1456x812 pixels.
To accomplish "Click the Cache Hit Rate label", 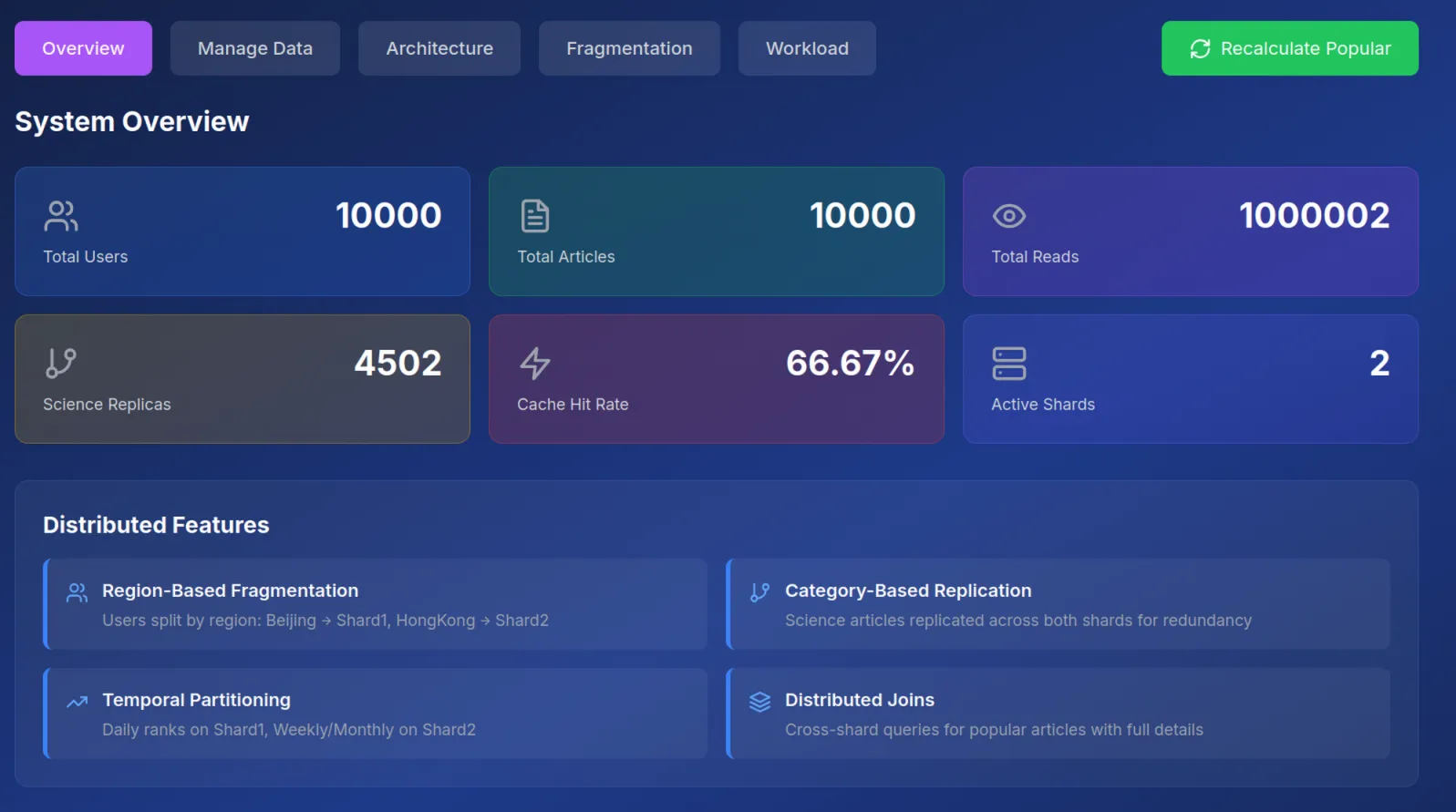I will (573, 405).
